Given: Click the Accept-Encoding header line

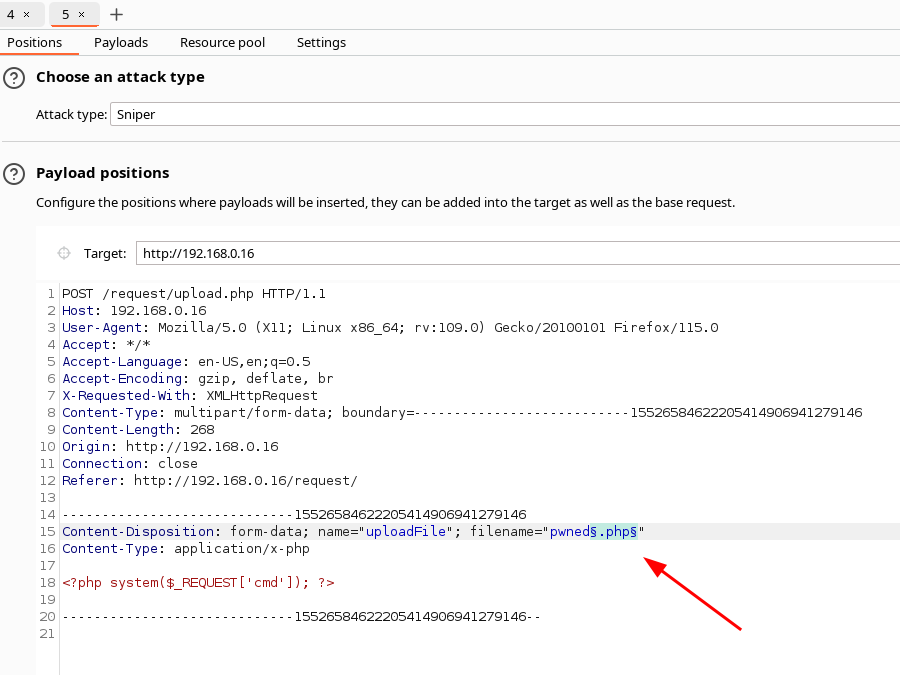Looking at the screenshot, I should [197, 378].
